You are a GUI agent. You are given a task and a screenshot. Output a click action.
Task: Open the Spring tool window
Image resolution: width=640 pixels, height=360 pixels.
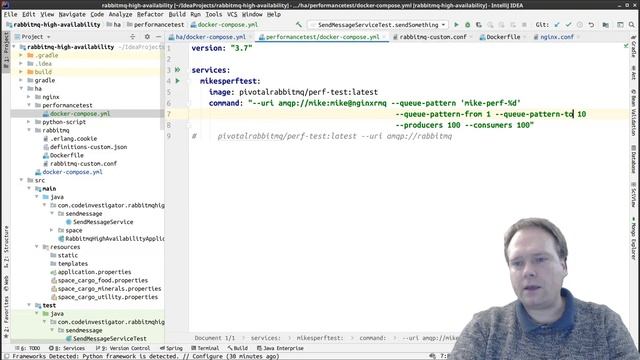point(171,348)
